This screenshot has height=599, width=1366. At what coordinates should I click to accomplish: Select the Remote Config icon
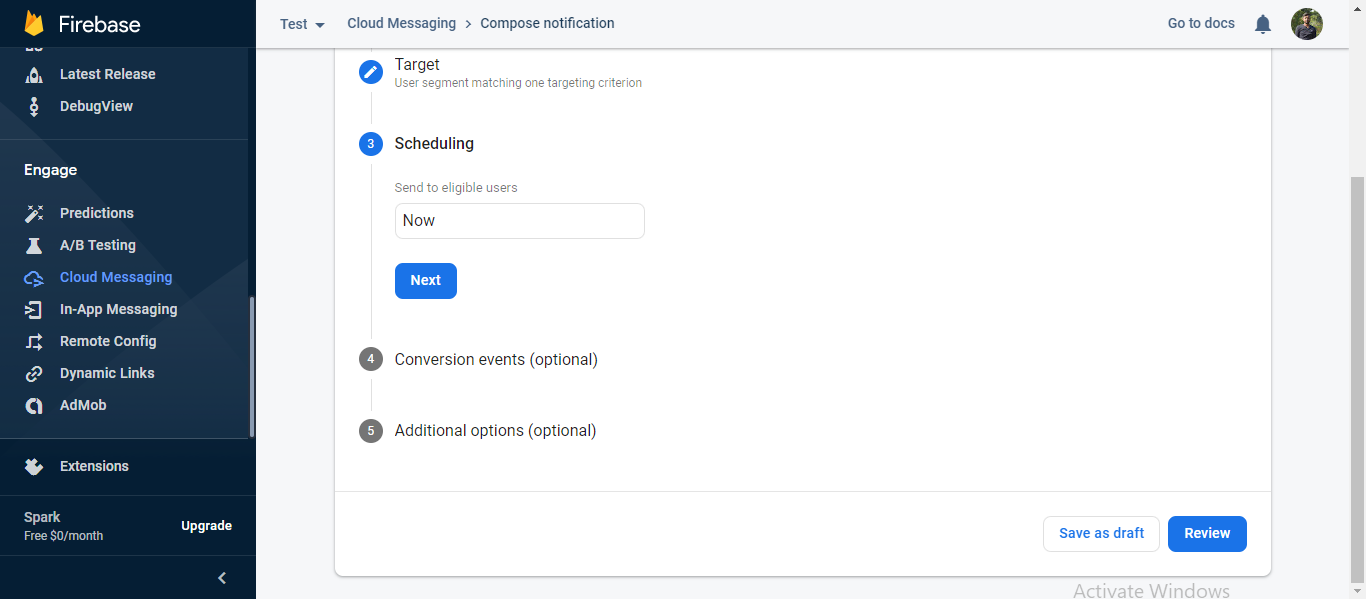tap(36, 341)
